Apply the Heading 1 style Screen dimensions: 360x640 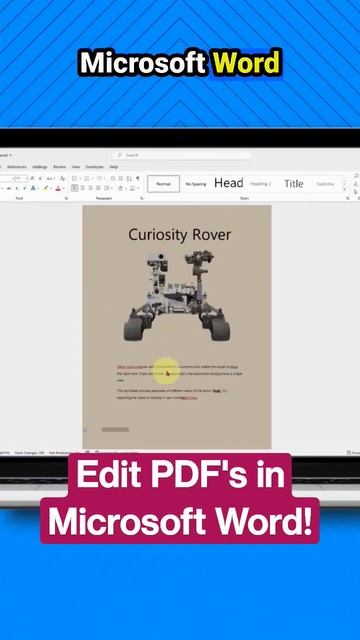[x=229, y=183]
